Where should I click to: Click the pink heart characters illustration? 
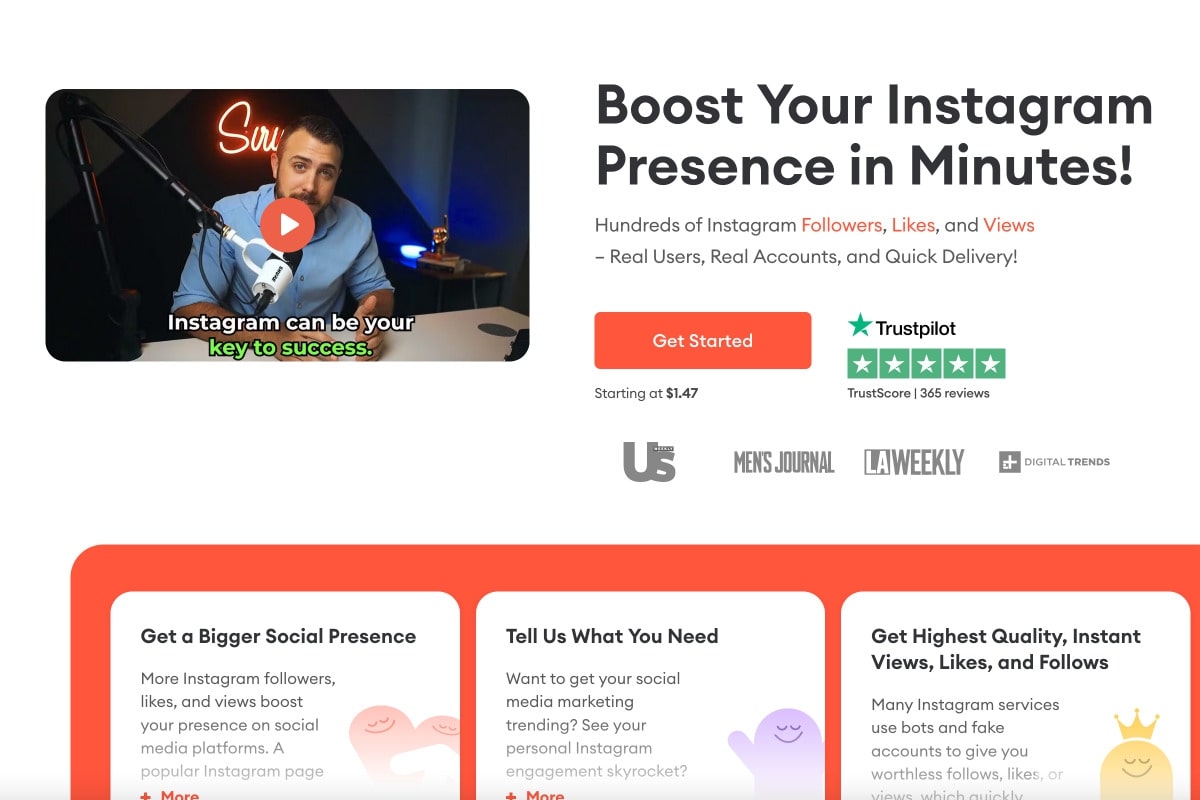click(x=403, y=752)
